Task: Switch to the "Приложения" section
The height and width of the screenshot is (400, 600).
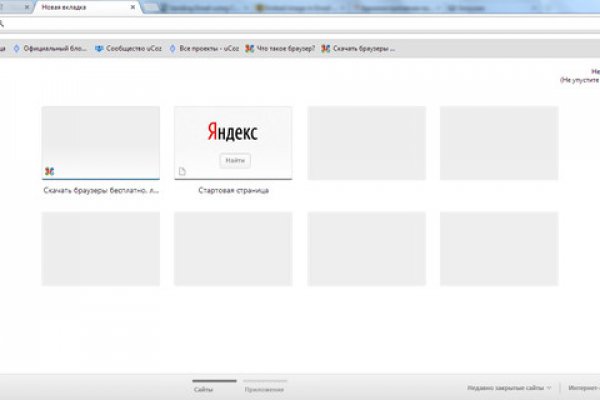Action: pos(264,387)
